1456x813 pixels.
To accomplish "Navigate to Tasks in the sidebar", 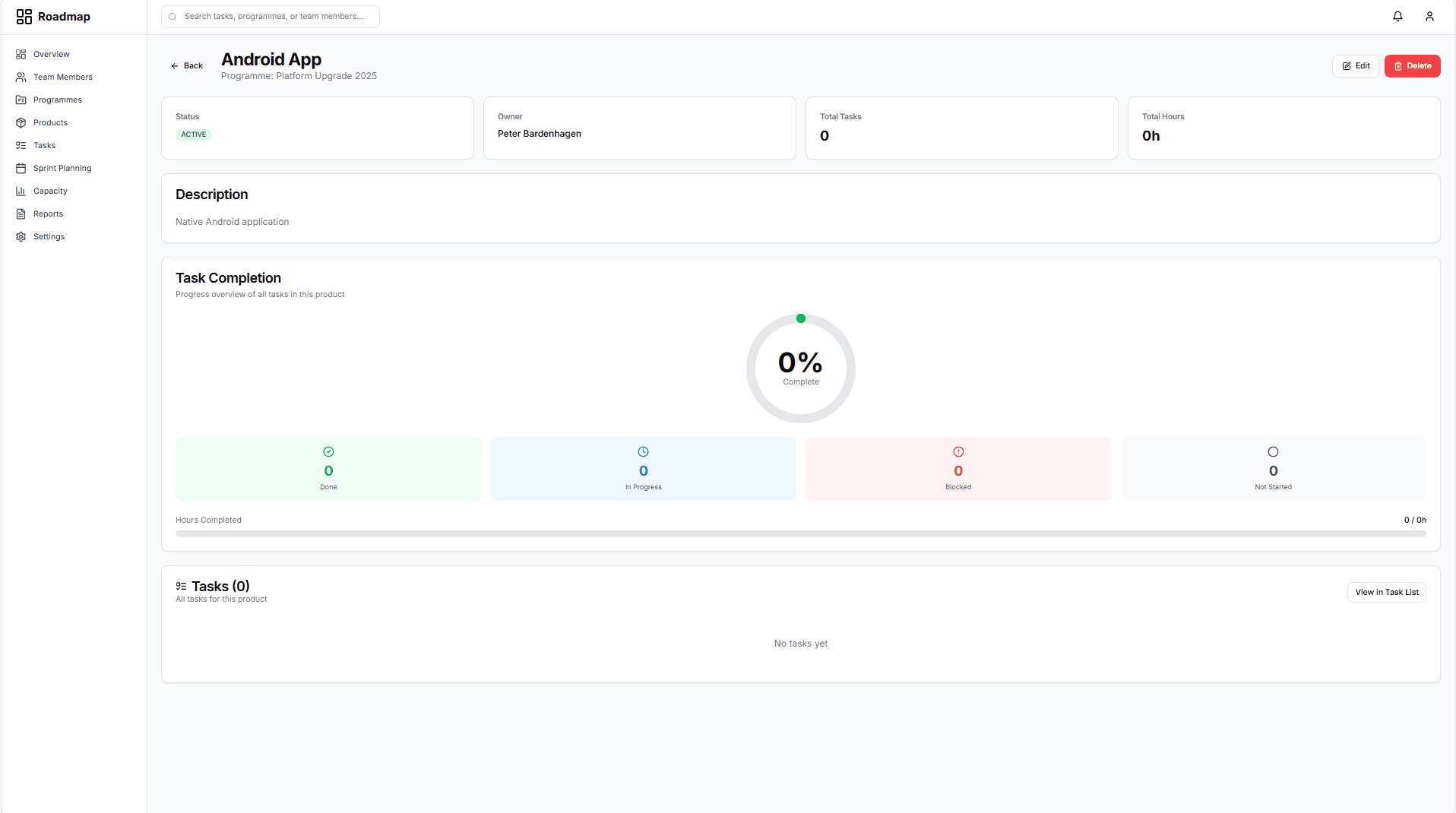I will (x=20, y=145).
